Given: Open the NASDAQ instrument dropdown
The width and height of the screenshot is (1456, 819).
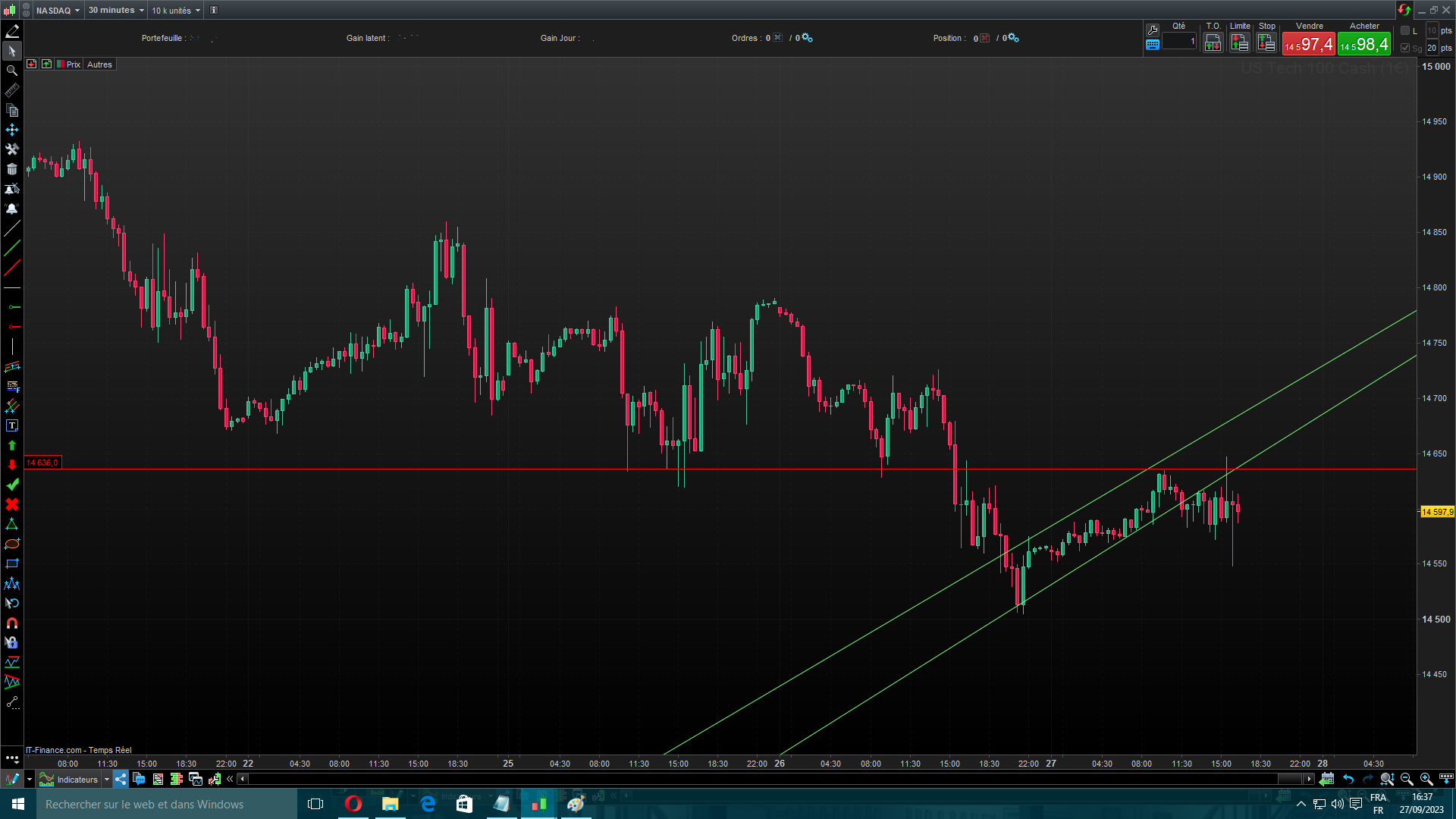Looking at the screenshot, I should [58, 11].
